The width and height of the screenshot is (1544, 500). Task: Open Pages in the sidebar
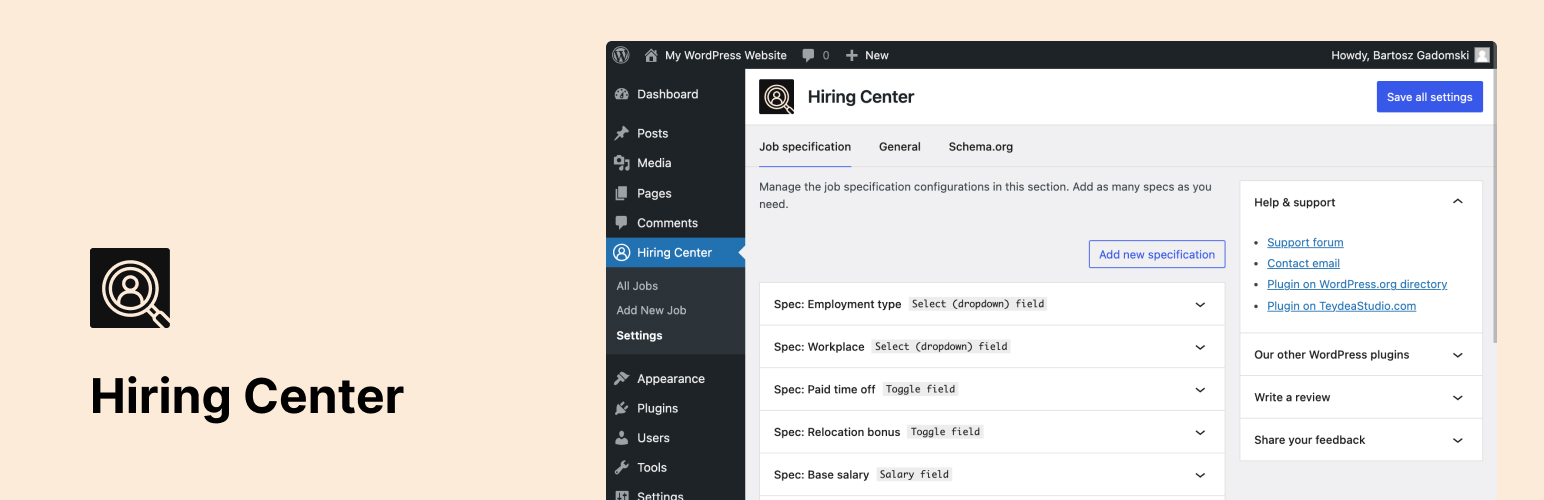point(654,193)
